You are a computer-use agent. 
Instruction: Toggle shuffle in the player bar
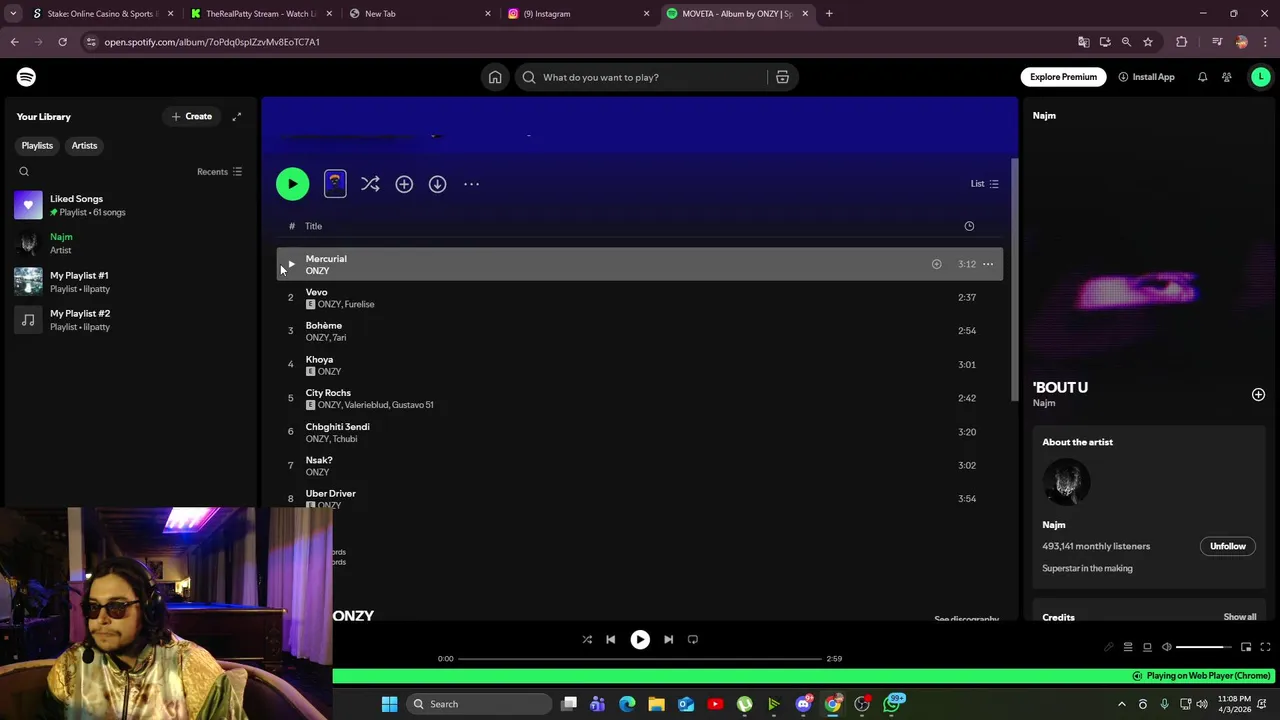[x=587, y=639]
